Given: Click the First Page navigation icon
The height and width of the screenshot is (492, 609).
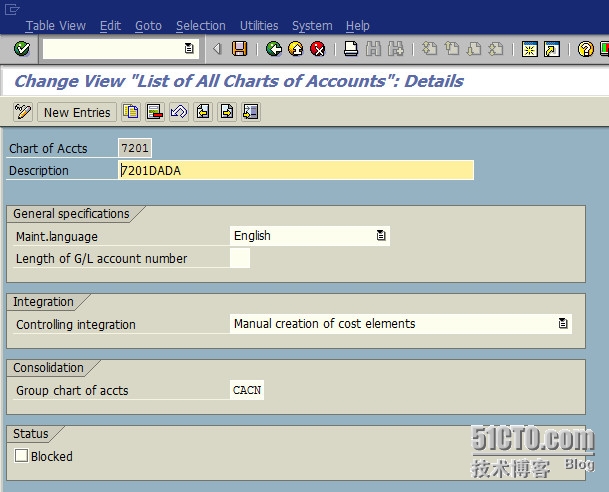Looking at the screenshot, I should 430,49.
